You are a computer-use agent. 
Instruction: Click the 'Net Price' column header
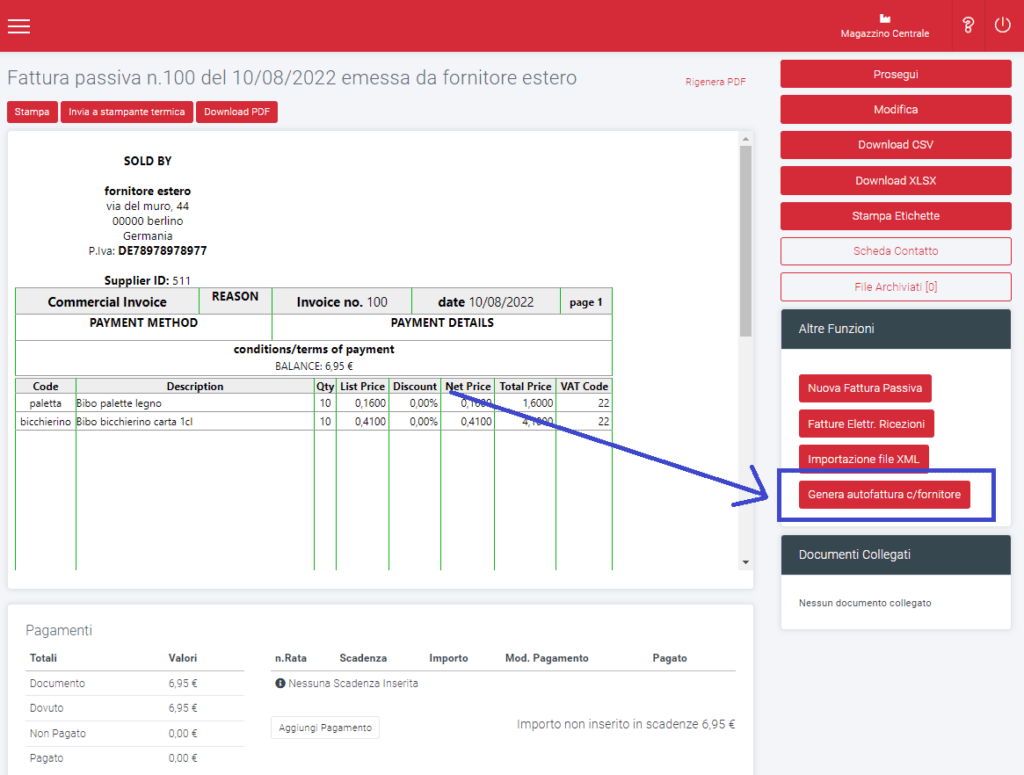coord(468,387)
